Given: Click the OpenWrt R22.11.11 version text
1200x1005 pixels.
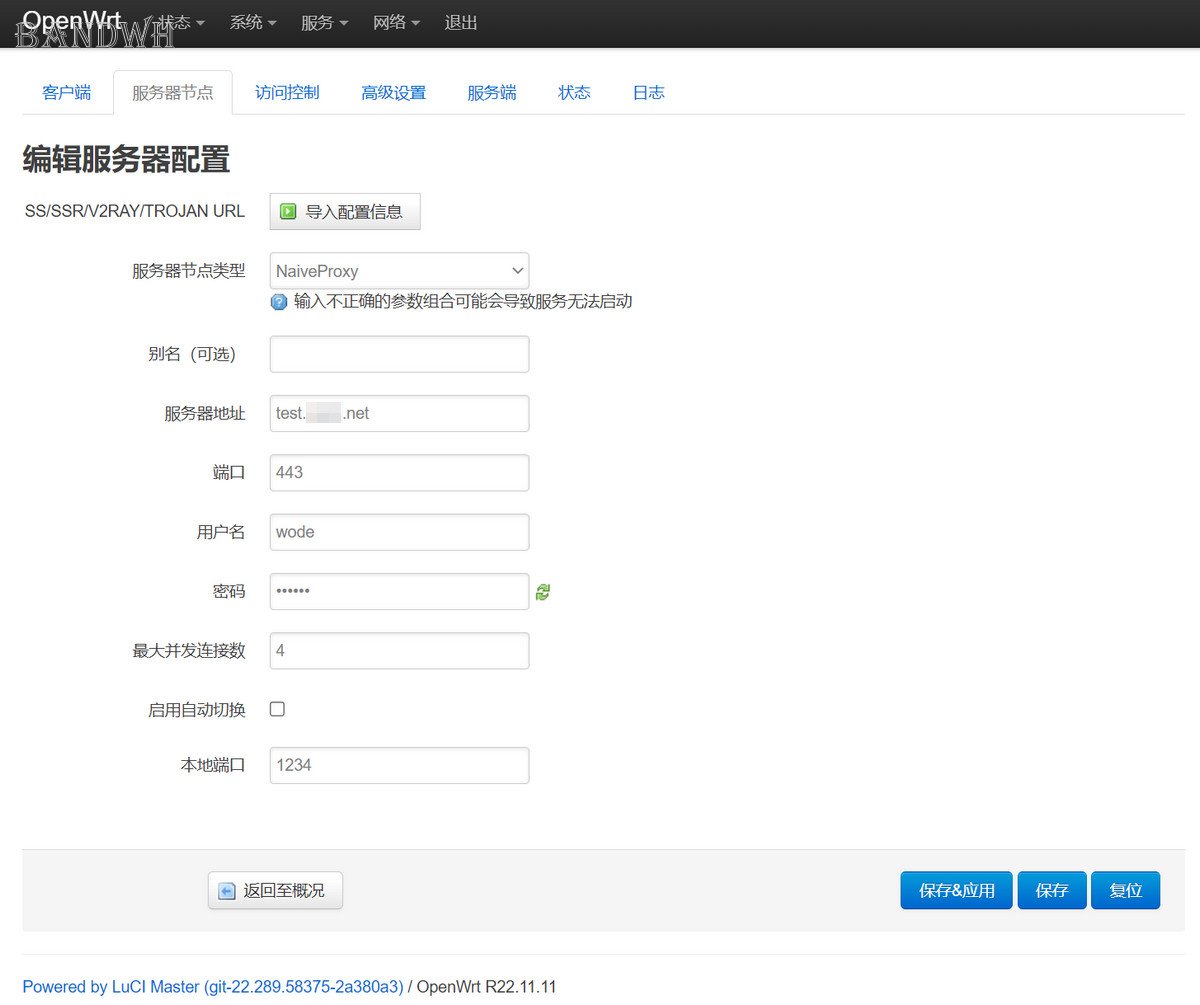Looking at the screenshot, I should pos(486,987).
